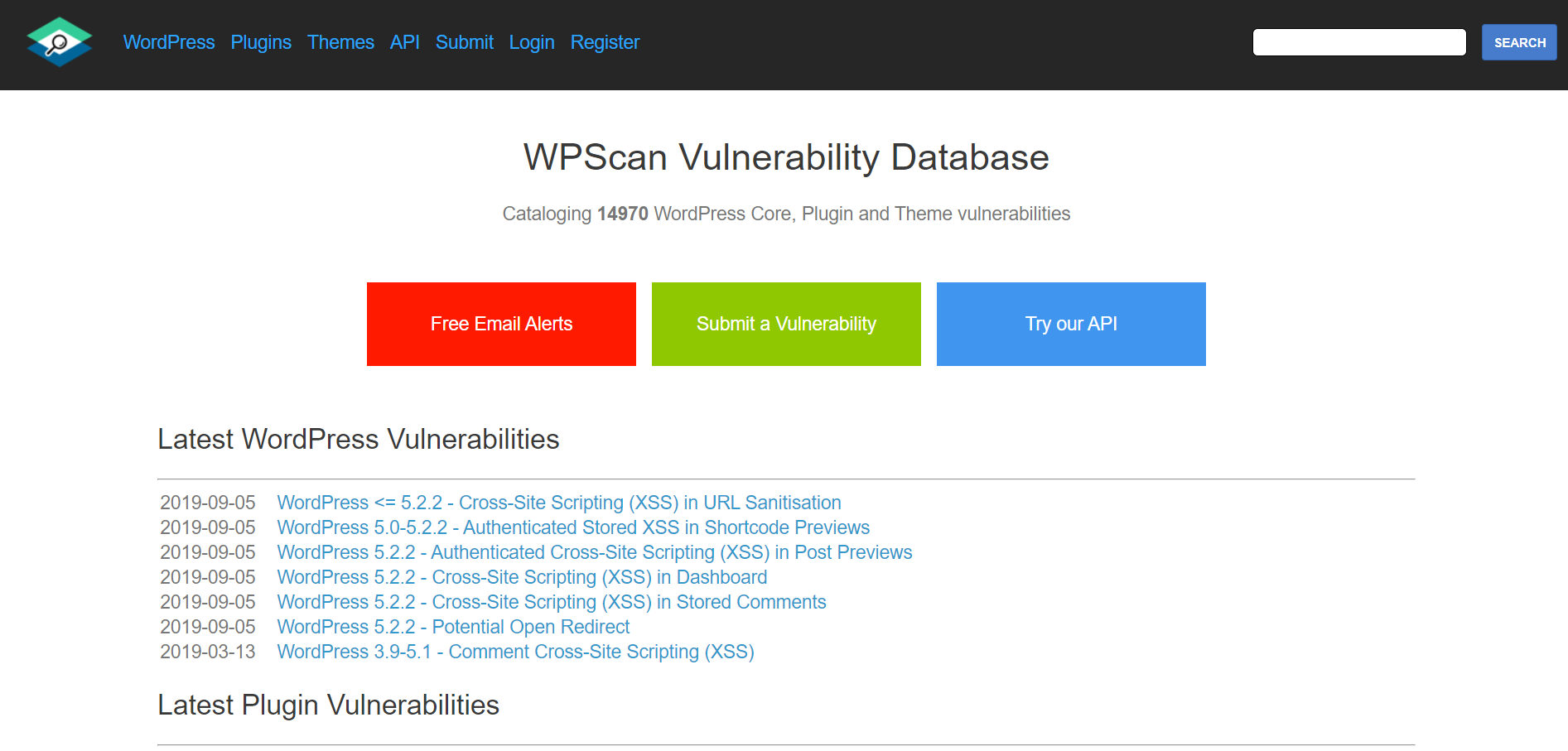Open Cross-Site Scripting in Dashboard link
The image size is (1568, 751).
[522, 577]
